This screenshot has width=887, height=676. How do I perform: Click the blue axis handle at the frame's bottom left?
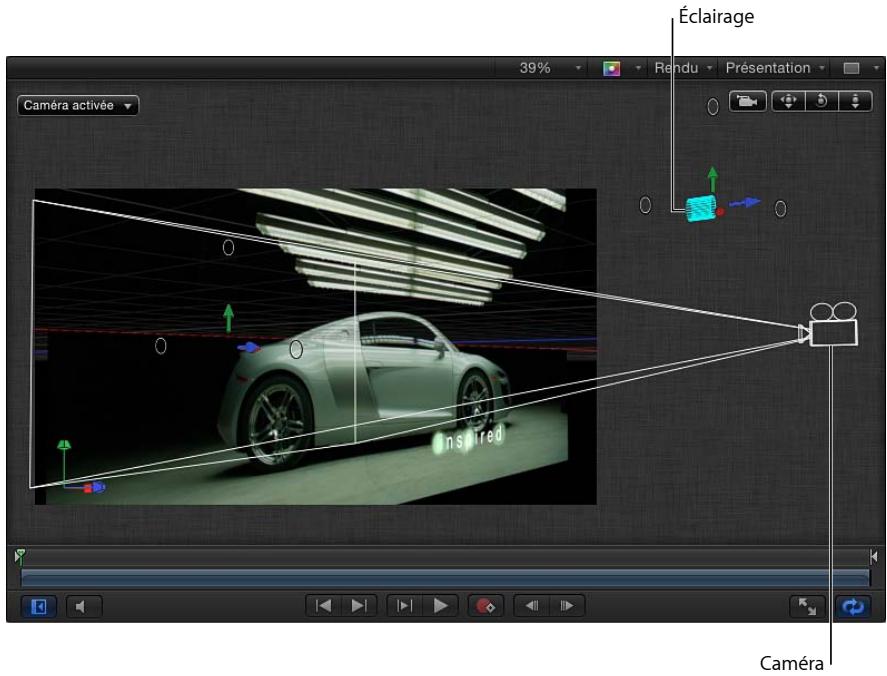[x=98, y=487]
